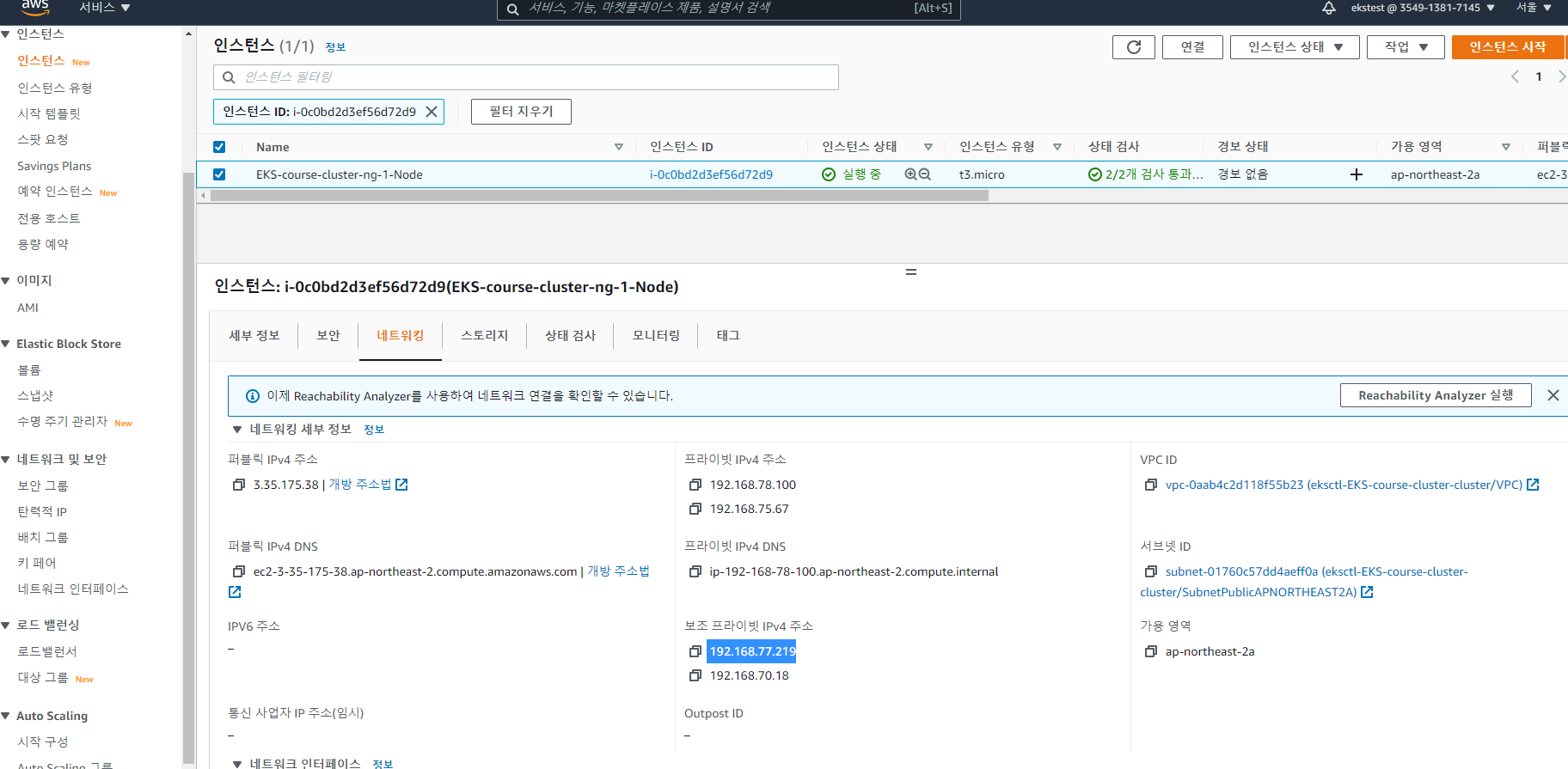The width and height of the screenshot is (1568, 769).
Task: Copy the subnet ID value
Action: pos(1151,571)
